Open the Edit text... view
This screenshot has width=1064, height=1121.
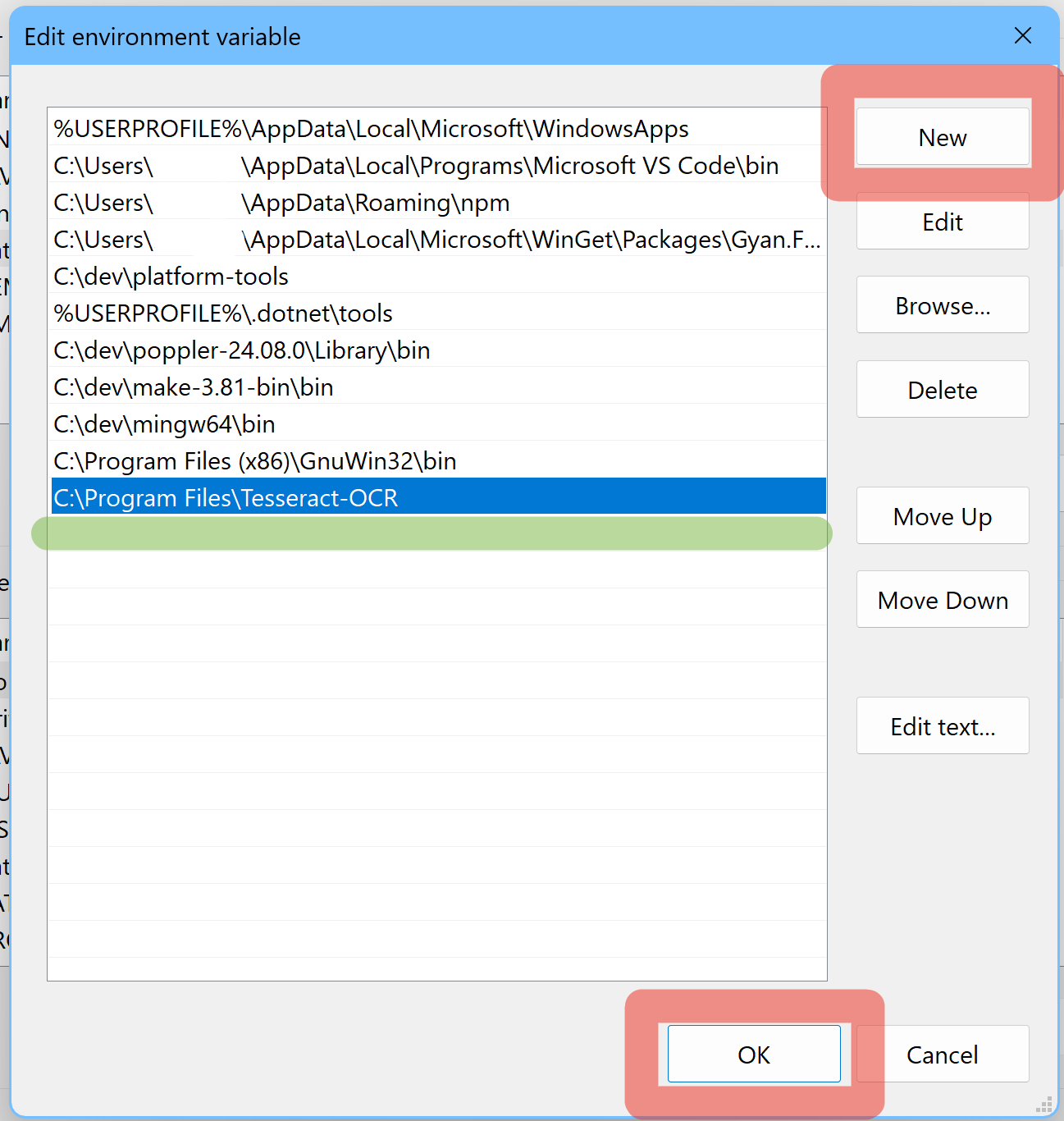click(942, 726)
